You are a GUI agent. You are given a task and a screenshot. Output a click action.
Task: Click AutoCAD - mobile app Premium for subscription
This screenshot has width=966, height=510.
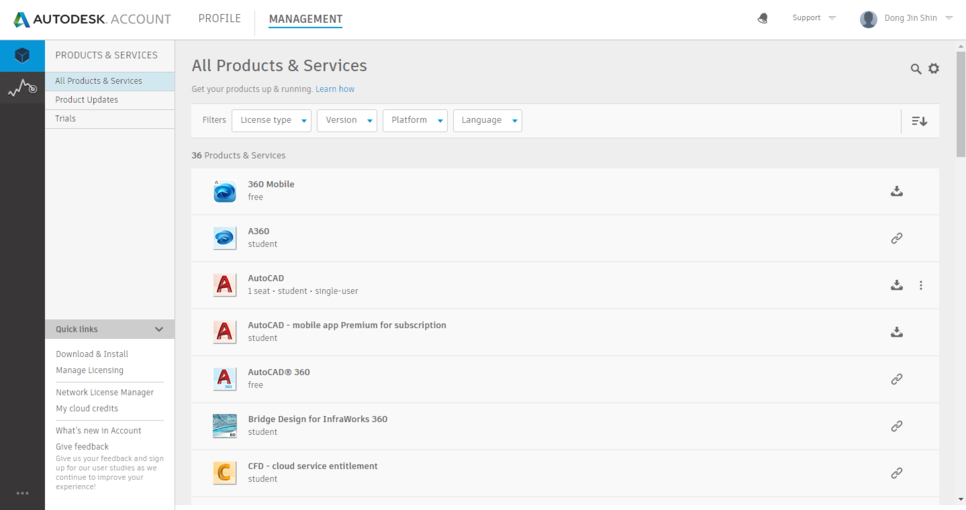point(347,325)
